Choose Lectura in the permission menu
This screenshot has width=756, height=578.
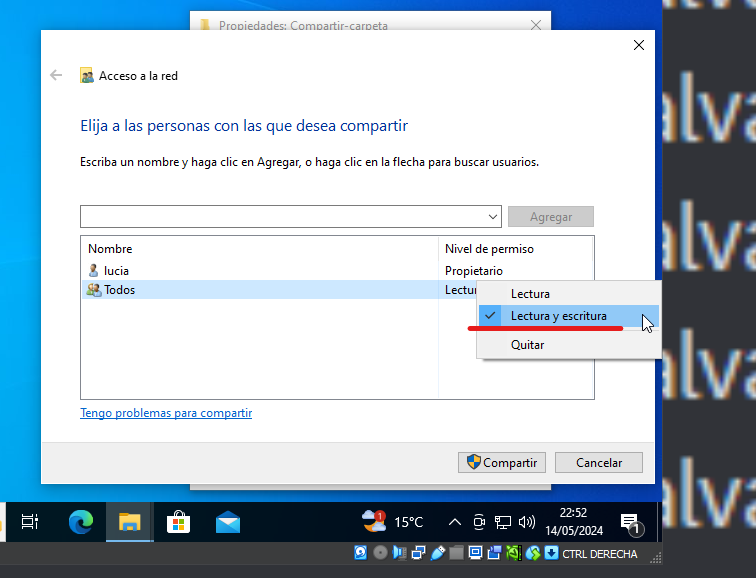tap(569, 294)
